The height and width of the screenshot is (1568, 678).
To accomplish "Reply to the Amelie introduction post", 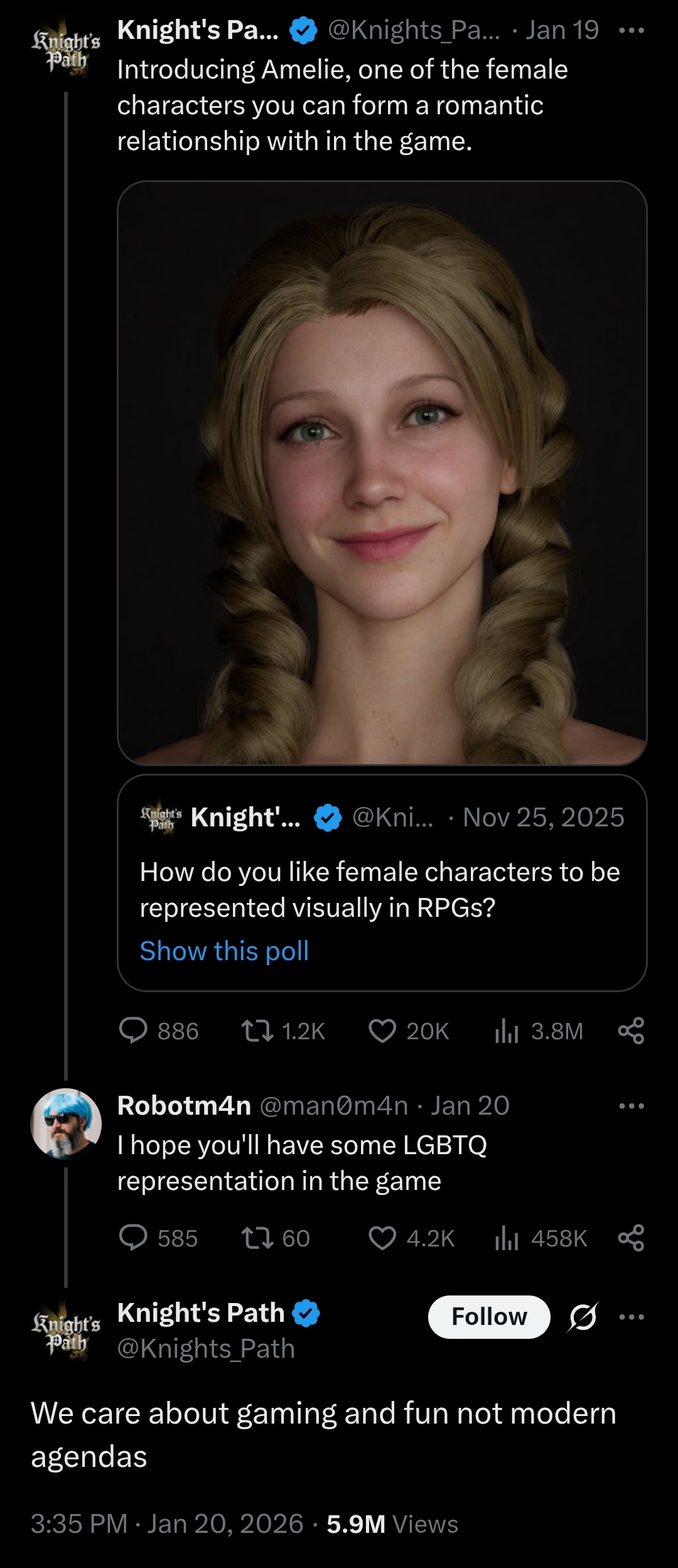I will (133, 1030).
